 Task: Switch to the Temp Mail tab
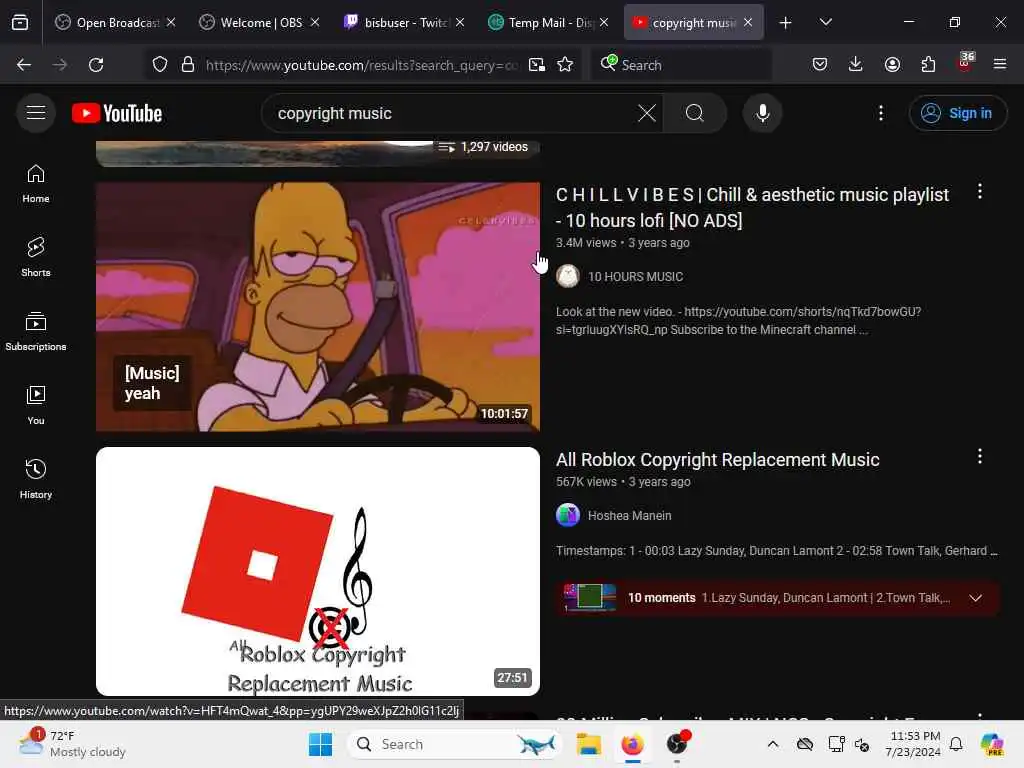tap(549, 22)
